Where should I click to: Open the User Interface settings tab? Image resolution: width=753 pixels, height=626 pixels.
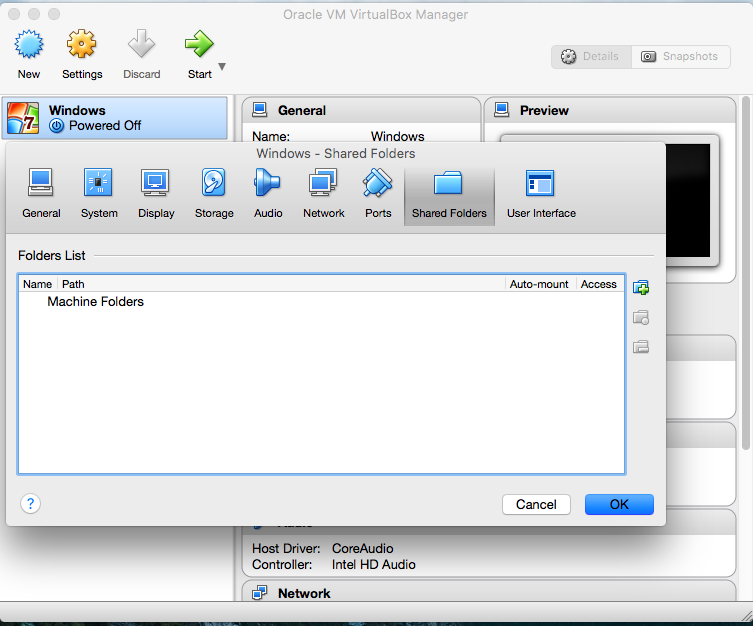[541, 193]
